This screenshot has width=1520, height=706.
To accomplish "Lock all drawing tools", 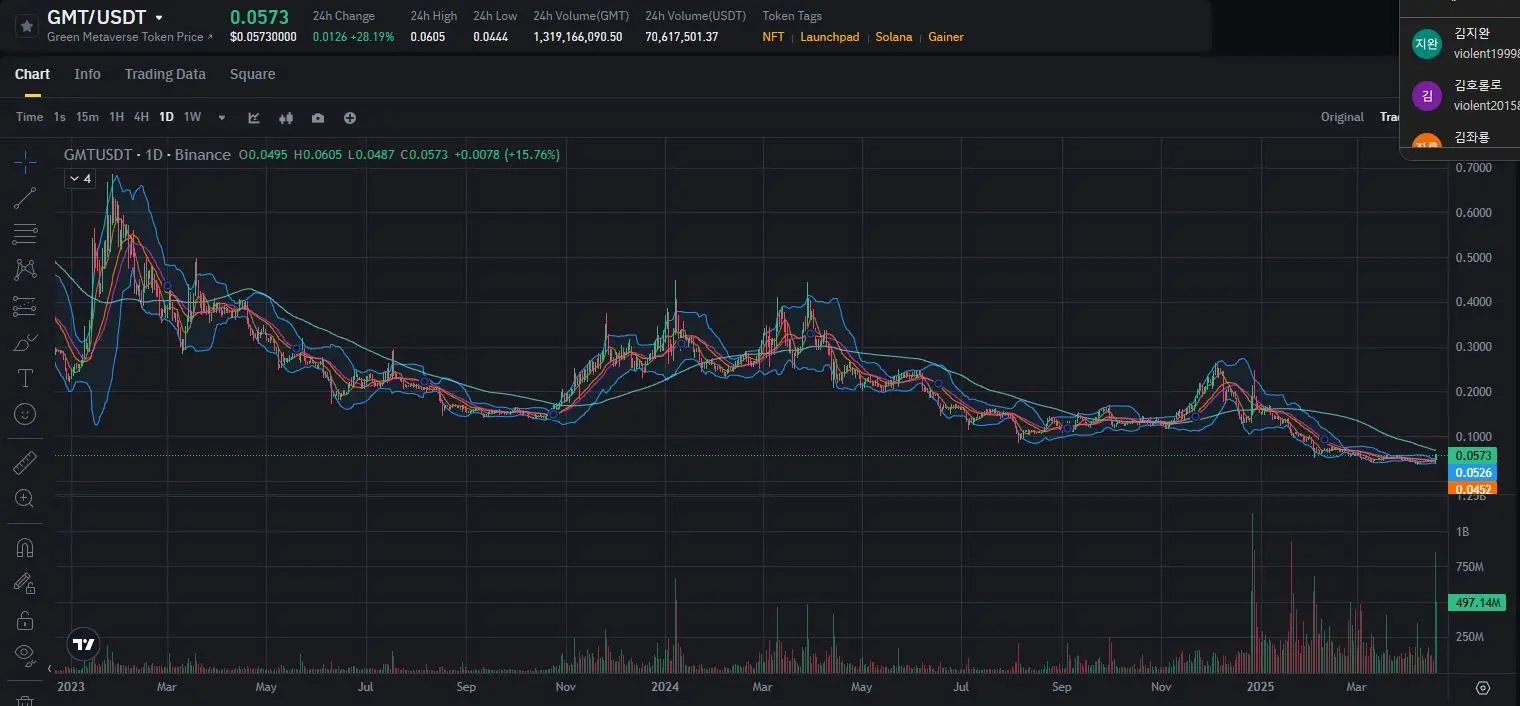I will tap(25, 620).
